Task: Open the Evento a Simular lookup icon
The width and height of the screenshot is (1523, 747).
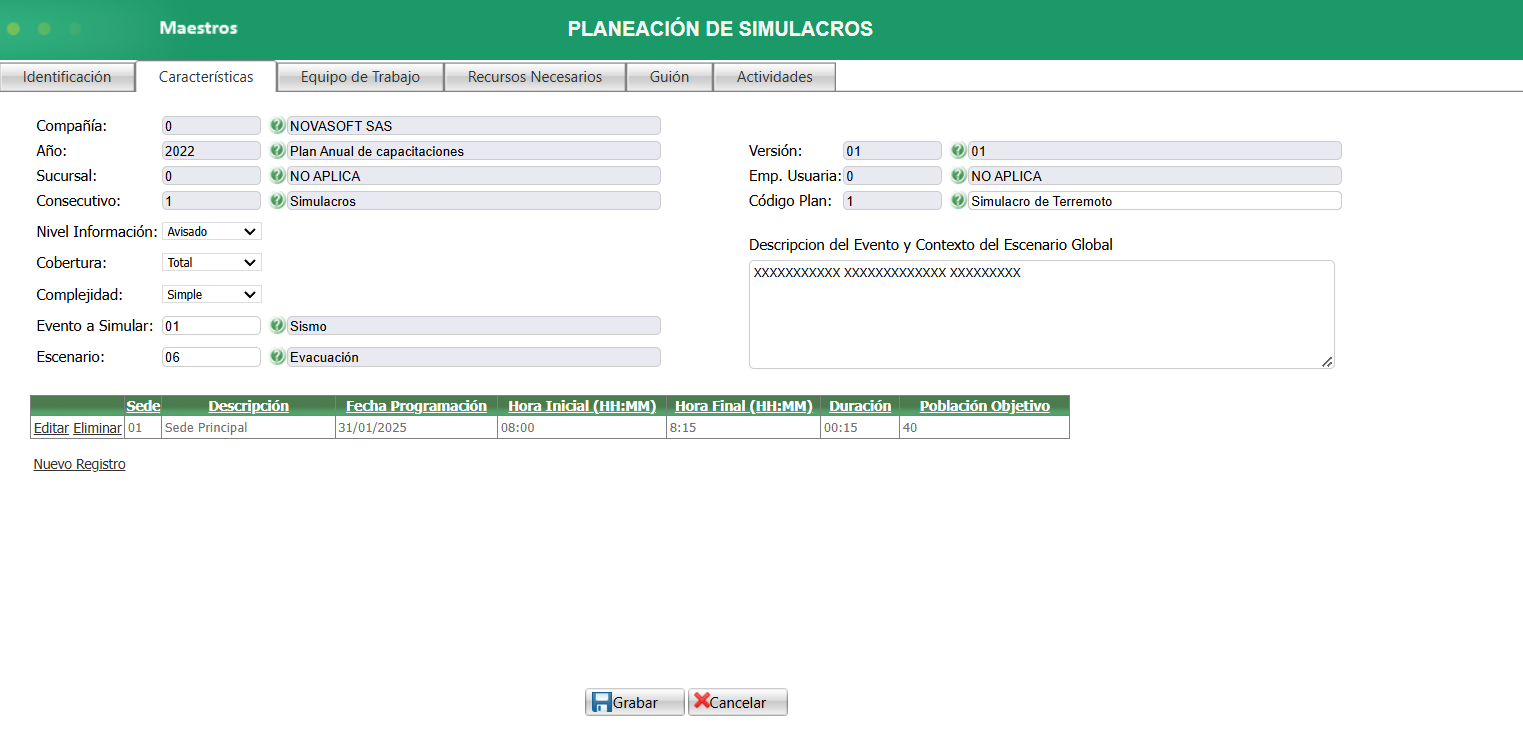Action: click(x=277, y=325)
